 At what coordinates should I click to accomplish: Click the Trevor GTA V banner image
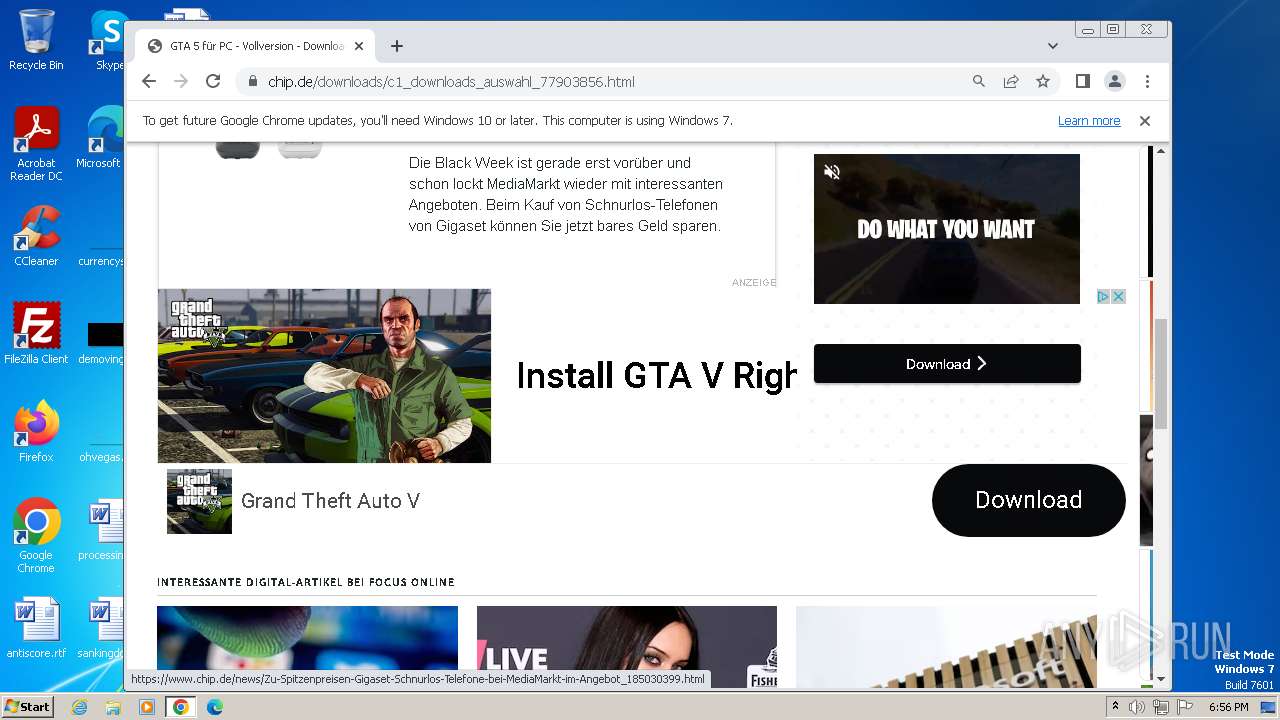[324, 376]
